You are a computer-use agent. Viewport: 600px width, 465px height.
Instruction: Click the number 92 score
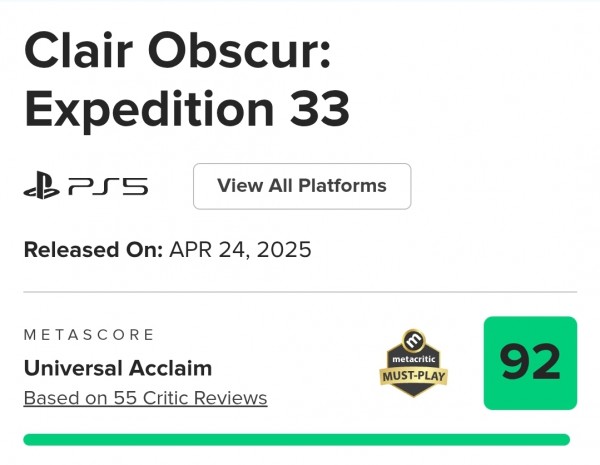click(530, 362)
